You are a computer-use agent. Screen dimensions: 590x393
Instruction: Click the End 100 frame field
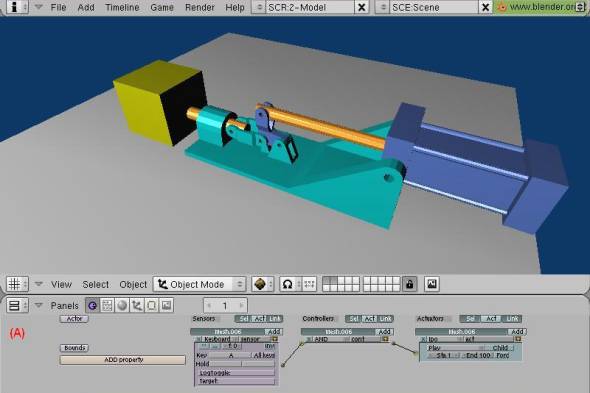(477, 355)
